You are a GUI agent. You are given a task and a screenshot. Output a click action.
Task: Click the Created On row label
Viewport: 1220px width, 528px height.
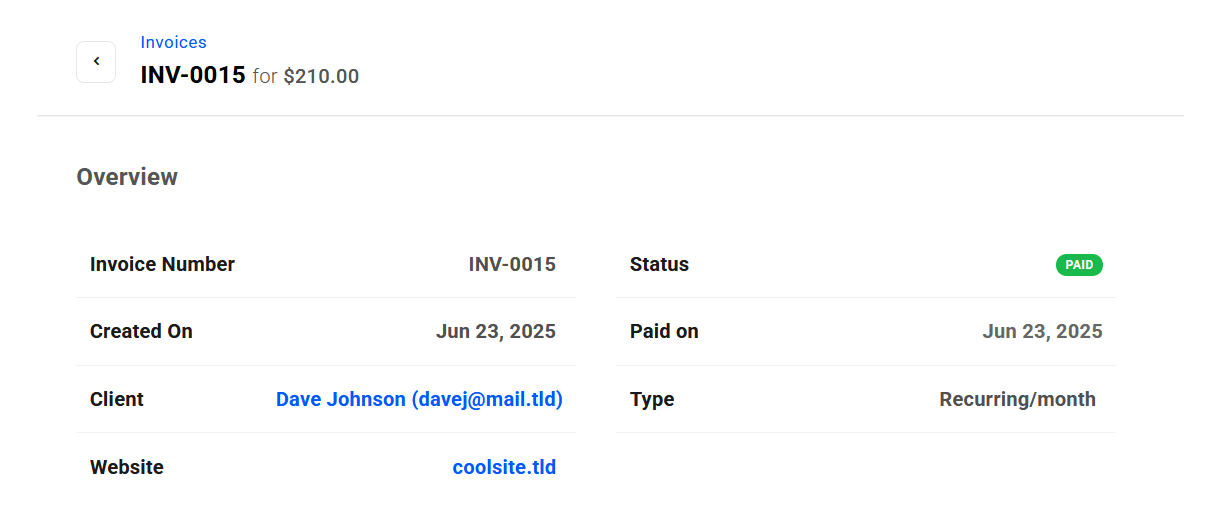[141, 331]
